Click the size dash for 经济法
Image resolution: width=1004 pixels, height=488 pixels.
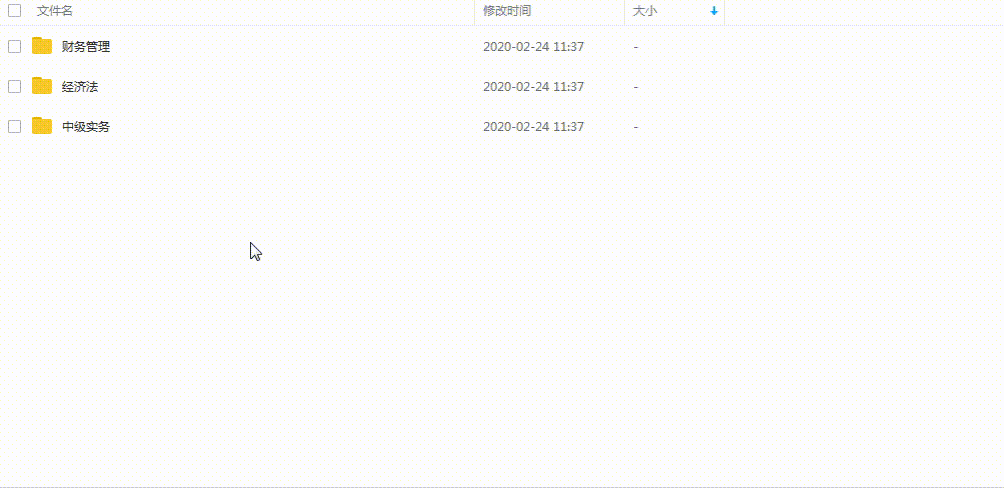(636, 87)
